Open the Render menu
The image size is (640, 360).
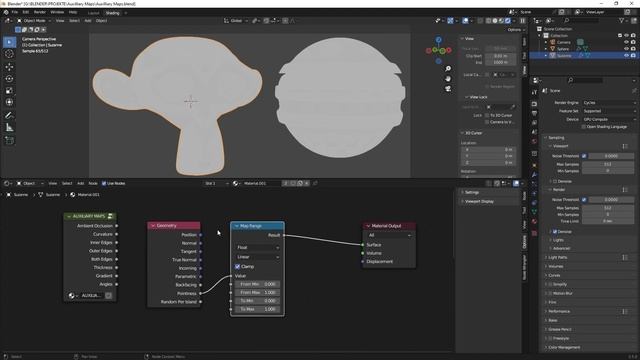pos(40,12)
